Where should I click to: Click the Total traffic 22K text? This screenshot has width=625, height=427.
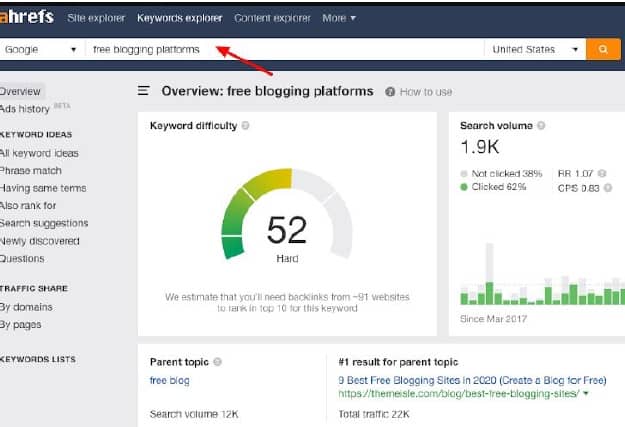coord(374,414)
